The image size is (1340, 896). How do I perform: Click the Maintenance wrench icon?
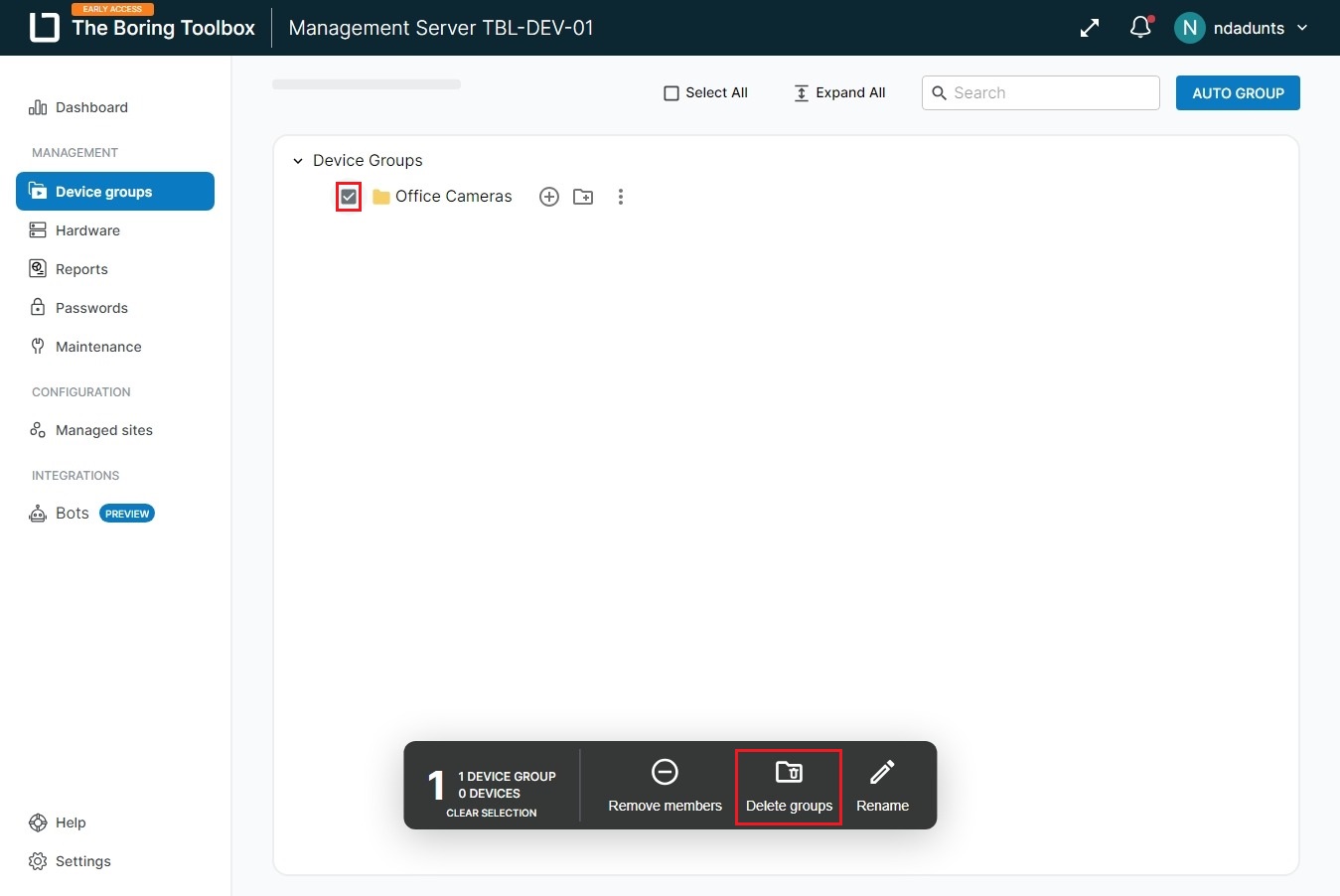(38, 346)
